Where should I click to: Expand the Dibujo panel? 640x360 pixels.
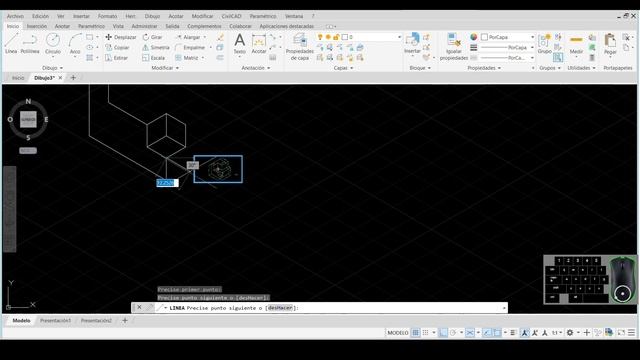(52, 68)
